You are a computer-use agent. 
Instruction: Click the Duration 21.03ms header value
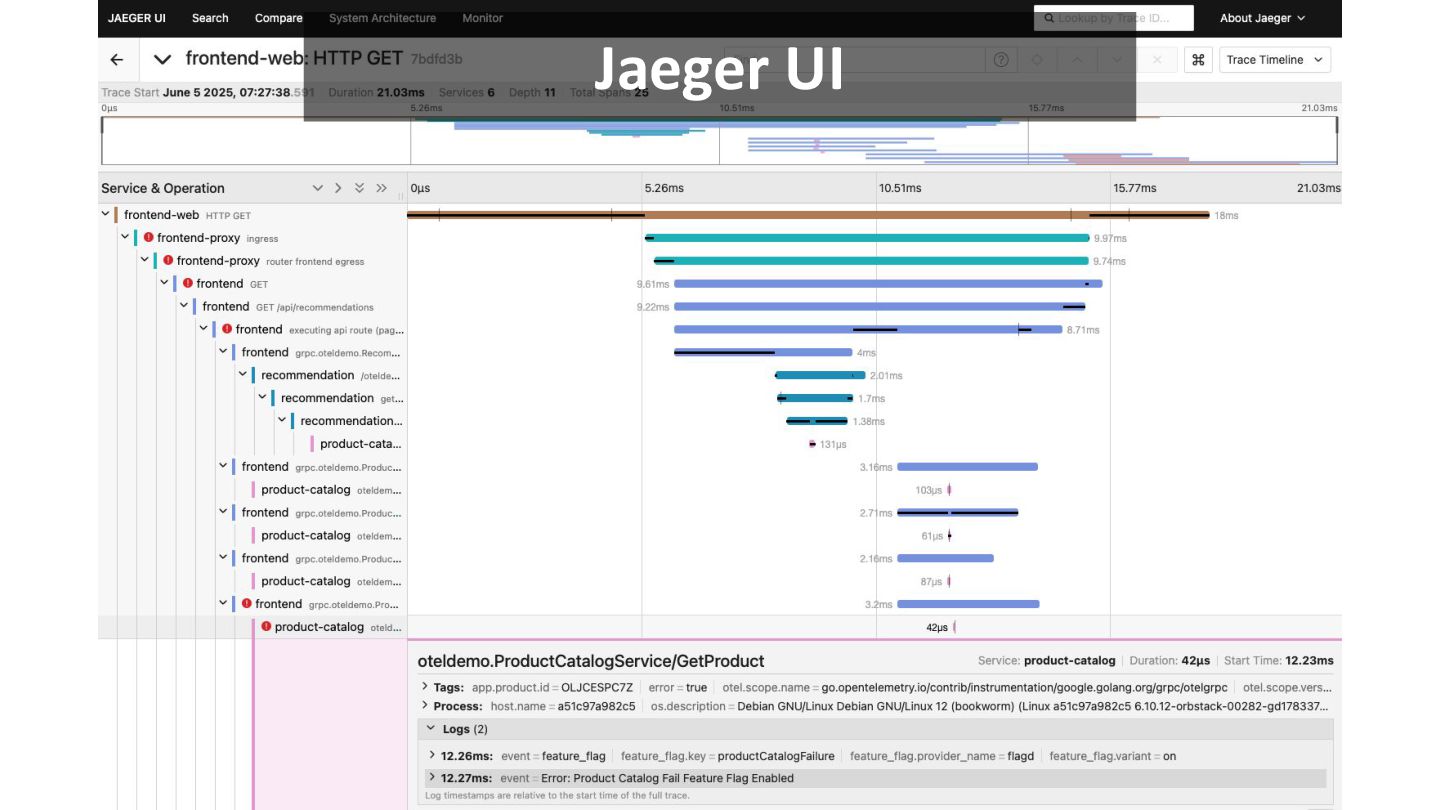pyautogui.click(x=401, y=92)
